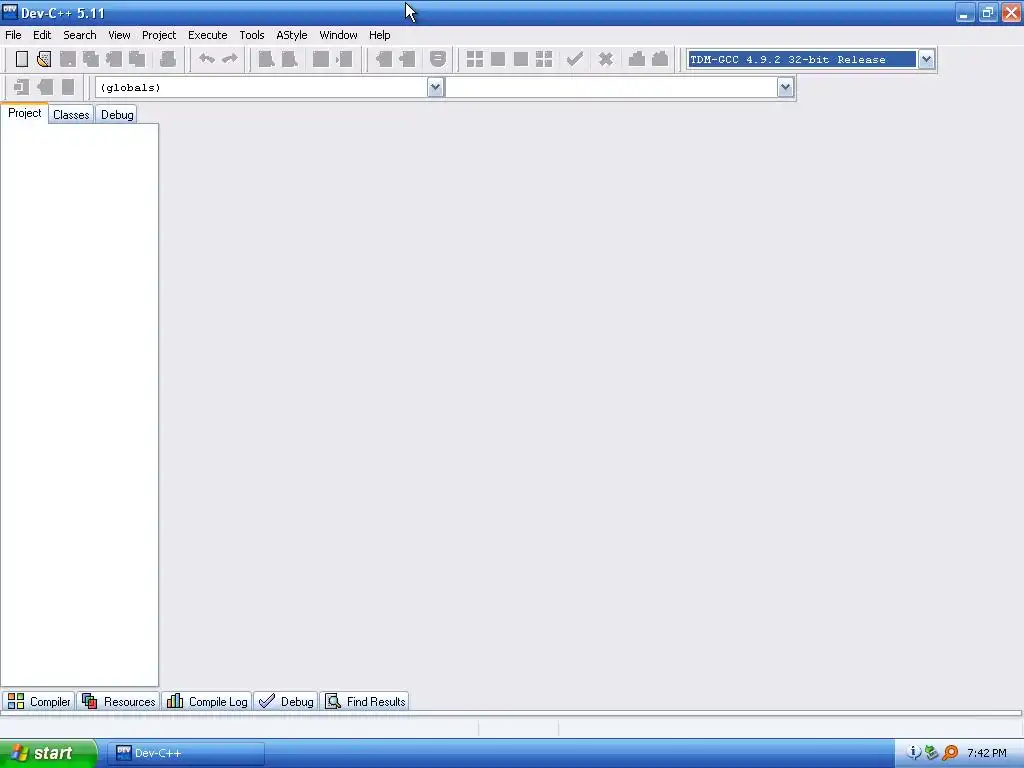The width and height of the screenshot is (1024, 768).
Task: Open the View menu
Action: click(x=119, y=35)
